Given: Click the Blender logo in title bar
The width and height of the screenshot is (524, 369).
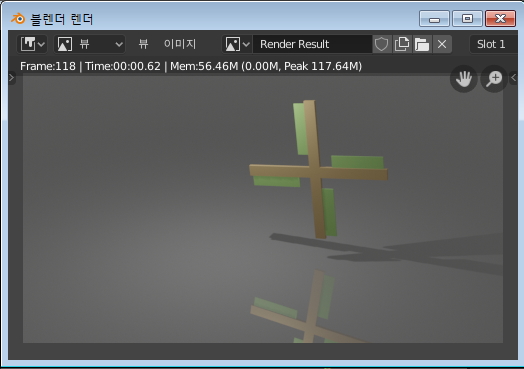Looking at the screenshot, I should click(x=18, y=19).
